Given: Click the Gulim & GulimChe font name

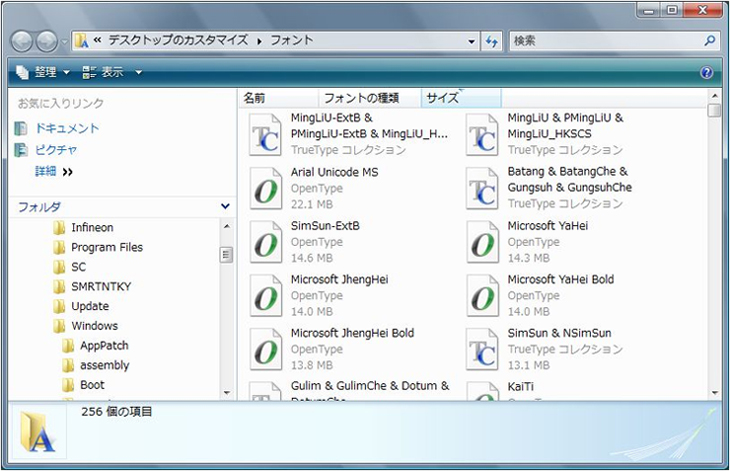Looking at the screenshot, I should (370, 386).
